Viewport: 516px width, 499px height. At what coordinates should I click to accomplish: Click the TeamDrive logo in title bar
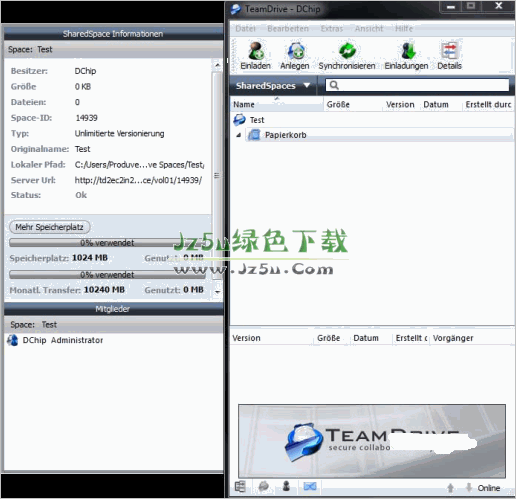click(x=236, y=9)
